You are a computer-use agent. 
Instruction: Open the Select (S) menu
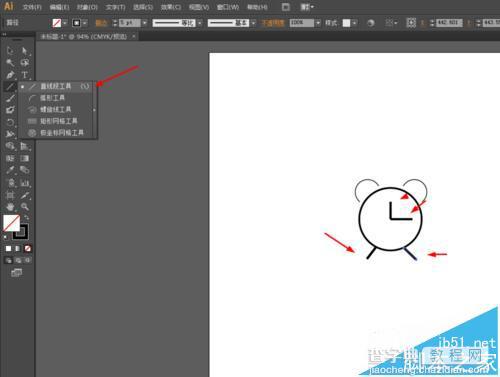143,7
